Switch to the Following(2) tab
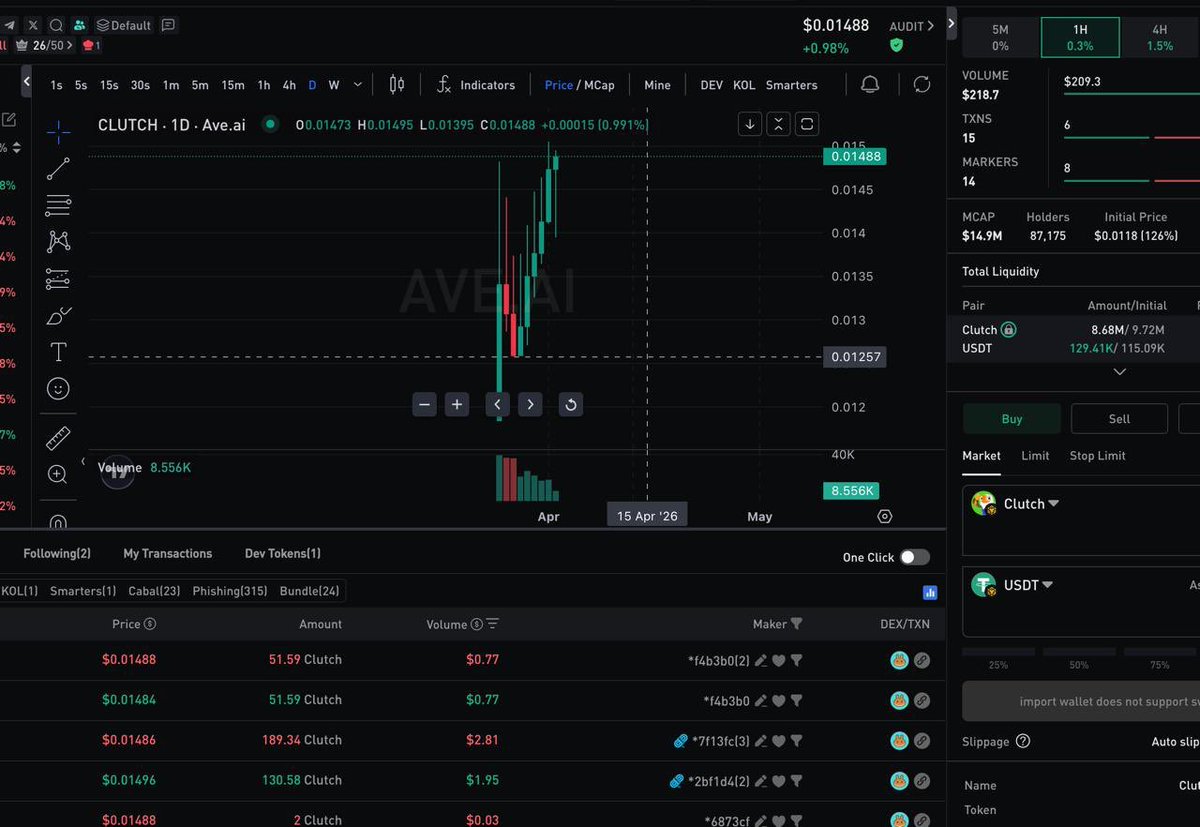 click(x=57, y=553)
